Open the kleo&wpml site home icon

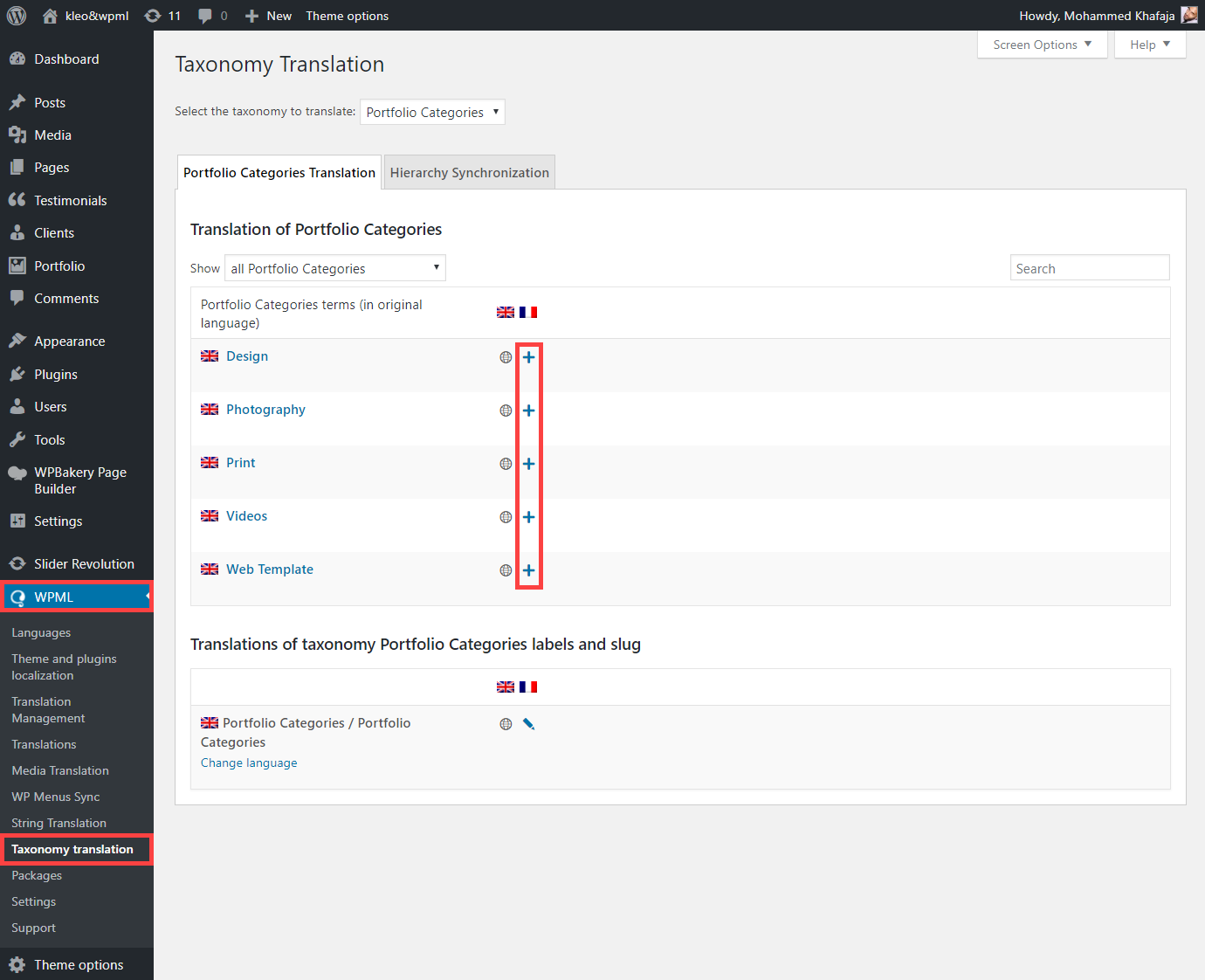tap(50, 16)
